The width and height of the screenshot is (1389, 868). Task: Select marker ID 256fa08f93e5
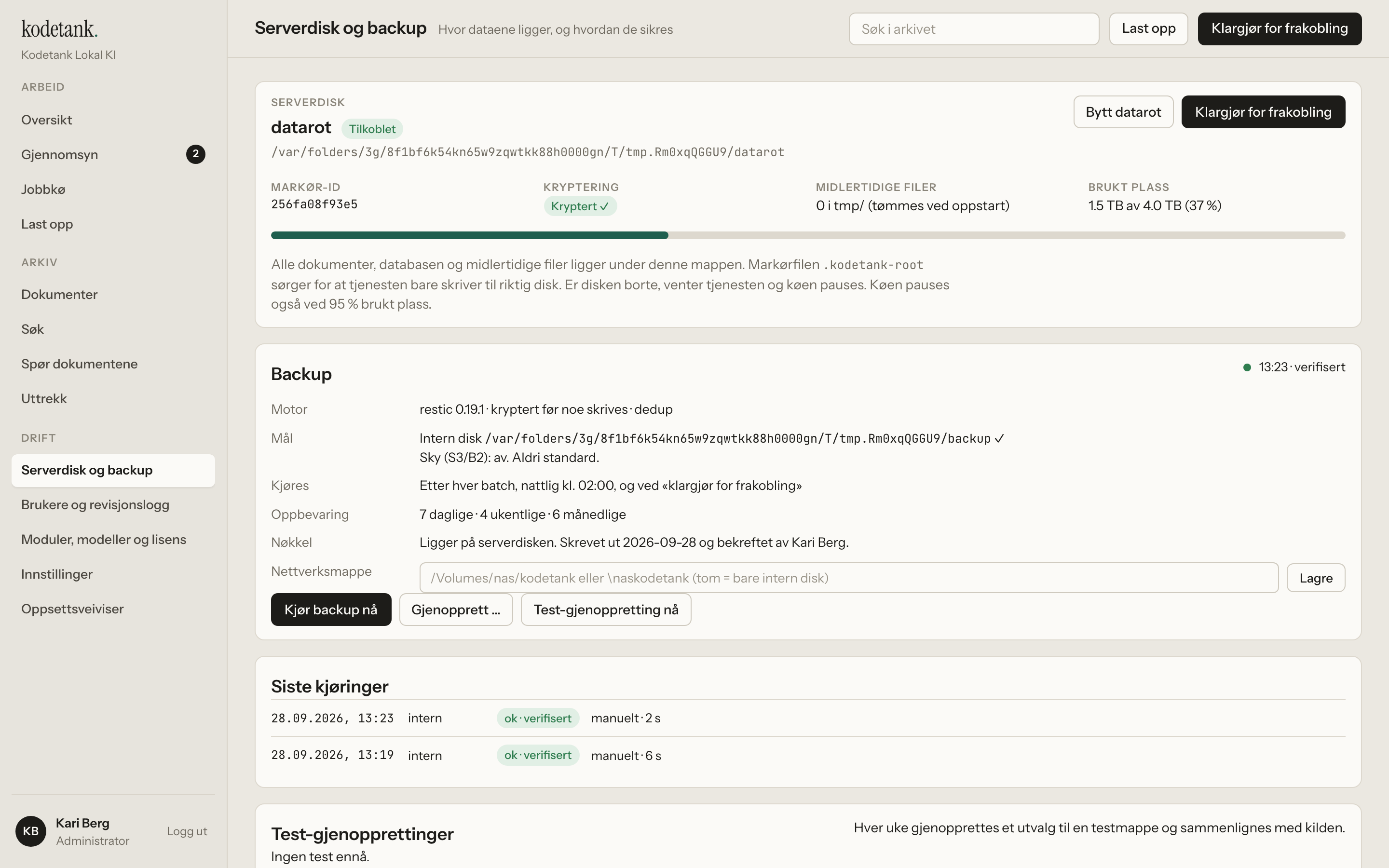click(314, 204)
